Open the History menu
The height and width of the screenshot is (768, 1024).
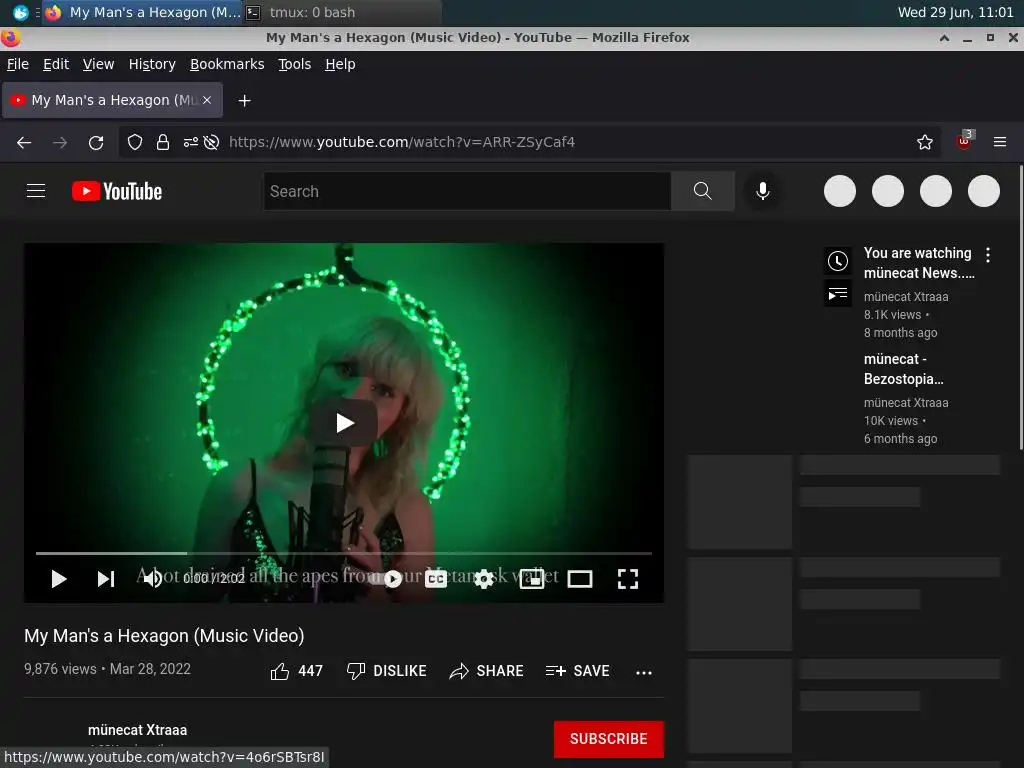(152, 64)
